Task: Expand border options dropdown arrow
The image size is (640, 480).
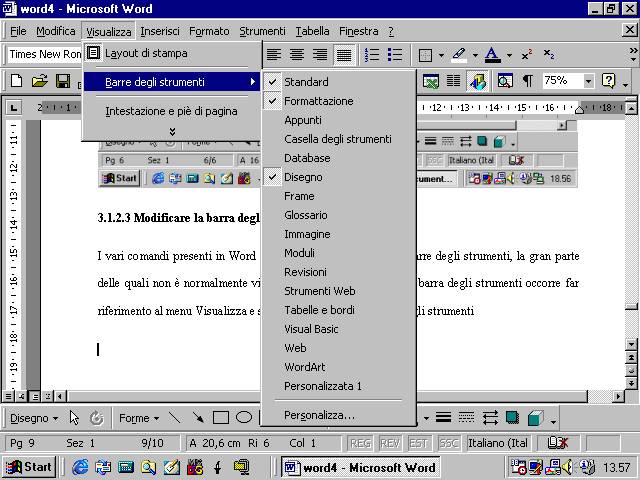Action: [441, 55]
